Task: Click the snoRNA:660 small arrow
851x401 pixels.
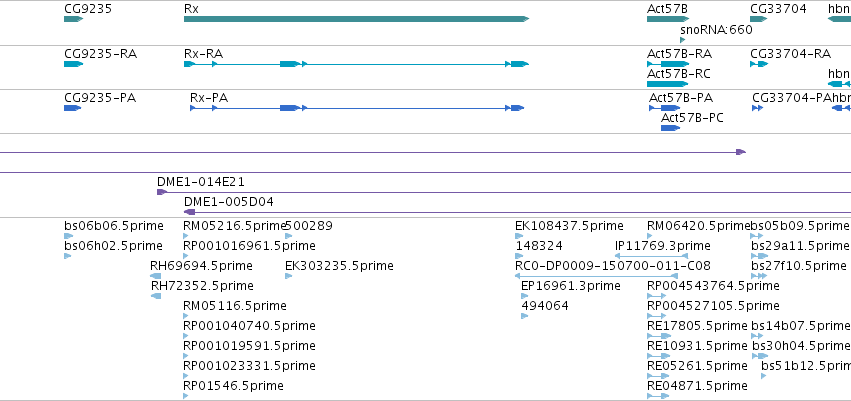Action: [683, 40]
